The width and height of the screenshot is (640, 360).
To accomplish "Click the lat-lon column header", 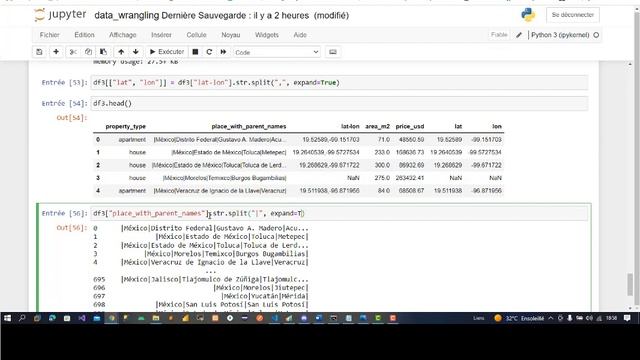I will click(350, 127).
